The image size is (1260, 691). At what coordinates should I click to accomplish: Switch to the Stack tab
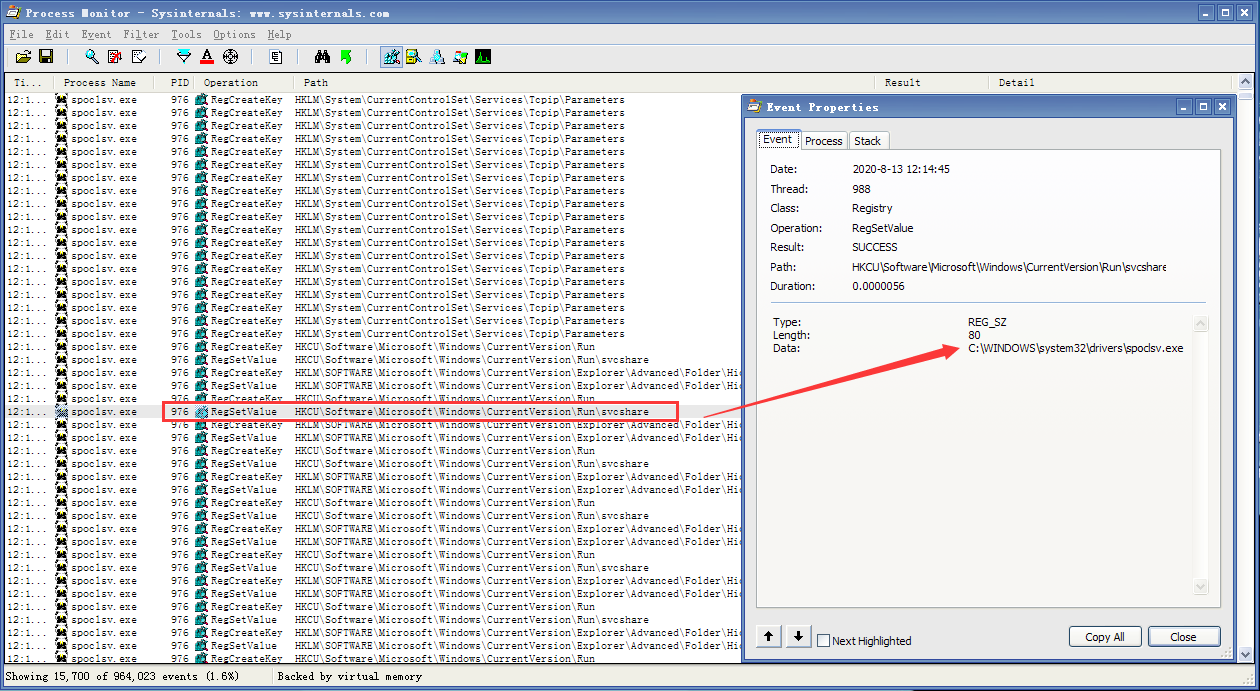tap(867, 141)
